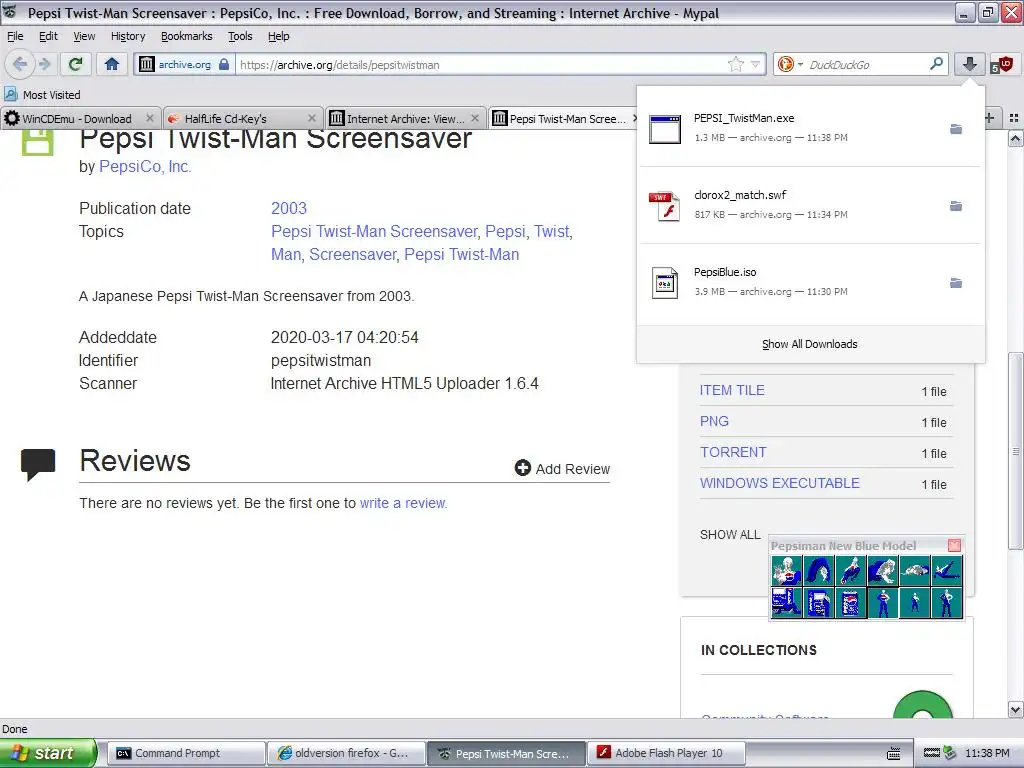Close the Internet Archive: View tab
1024x768 pixels.
[475, 118]
